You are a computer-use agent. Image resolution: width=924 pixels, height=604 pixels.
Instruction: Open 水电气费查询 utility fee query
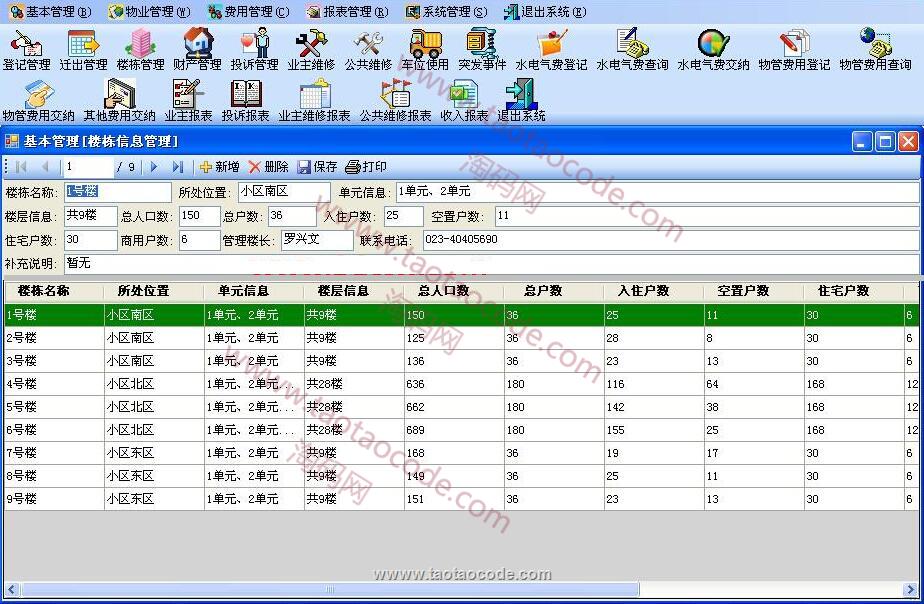tap(632, 49)
